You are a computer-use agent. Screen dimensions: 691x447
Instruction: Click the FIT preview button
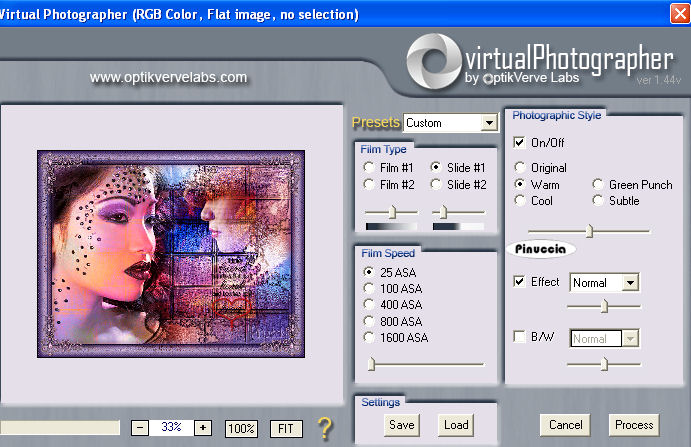tap(286, 428)
